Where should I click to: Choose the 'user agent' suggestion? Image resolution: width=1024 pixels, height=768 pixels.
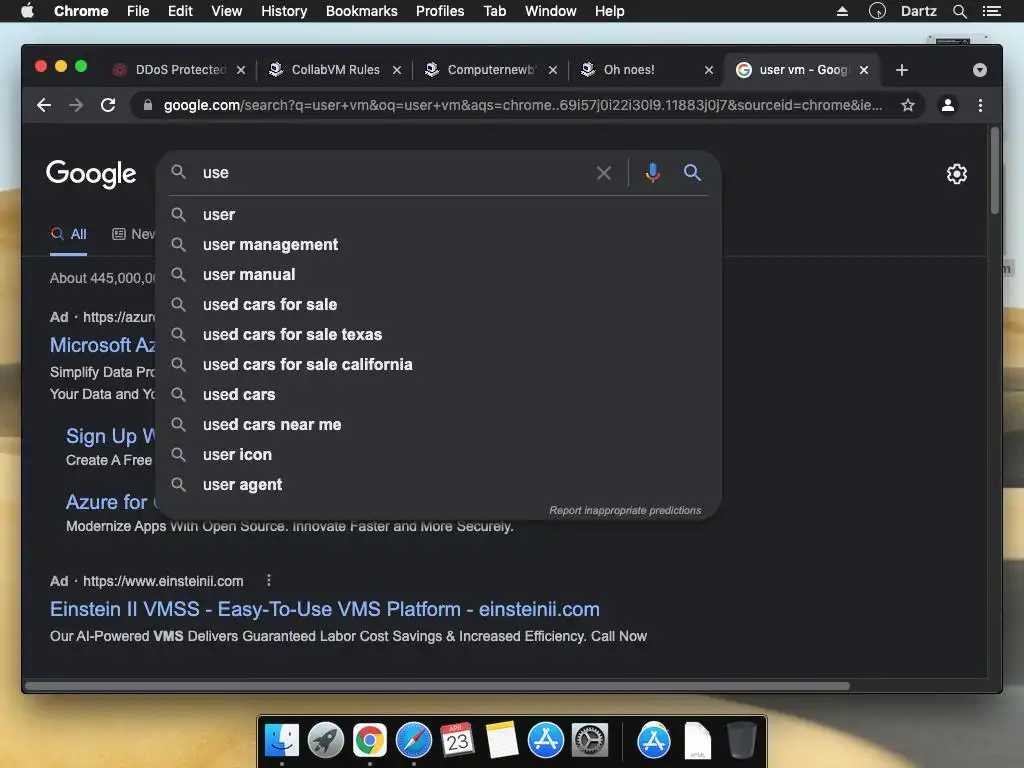(x=439, y=485)
